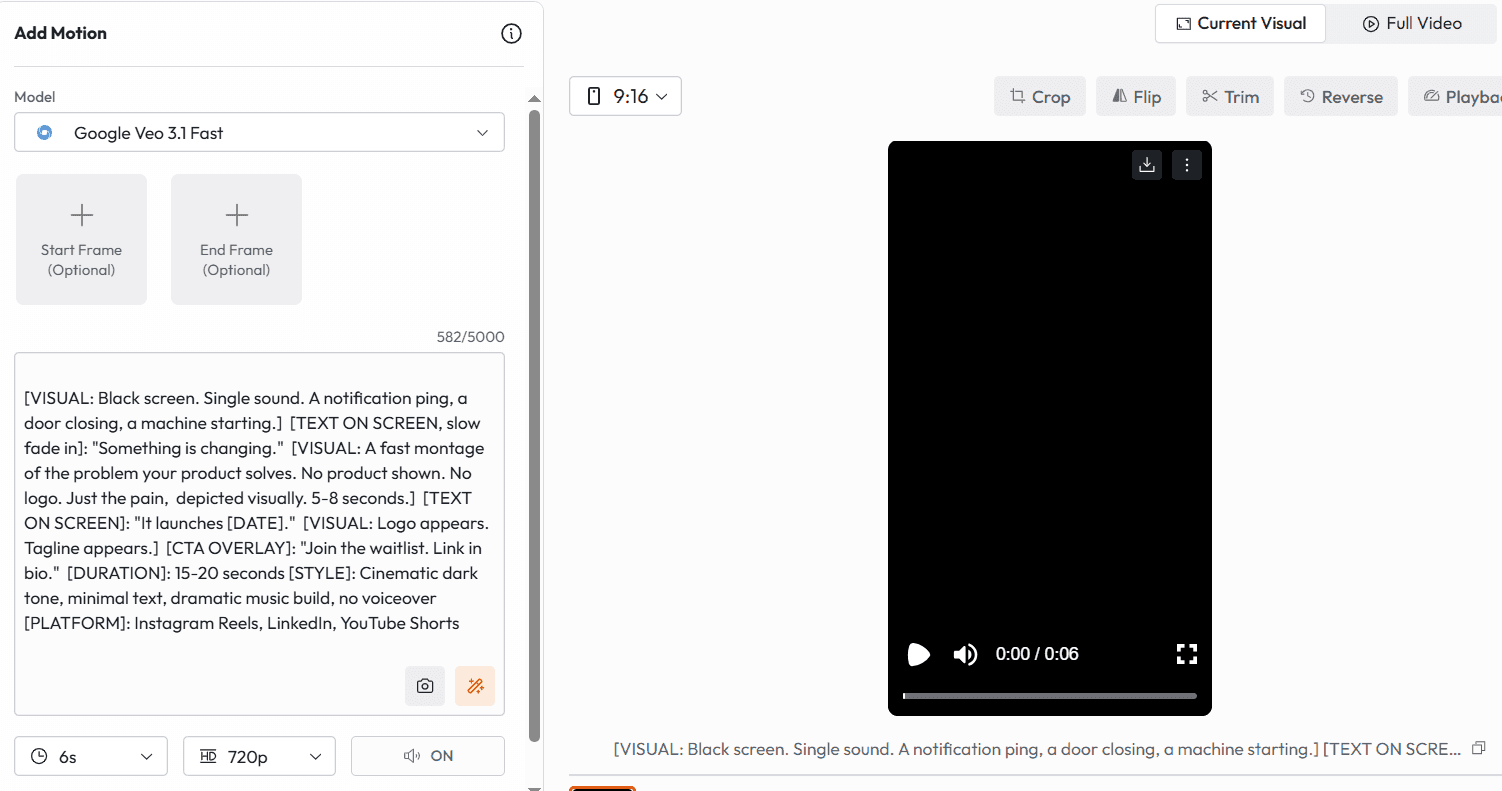The image size is (1502, 791).
Task: Open the 720p resolution dropdown
Action: (259, 756)
